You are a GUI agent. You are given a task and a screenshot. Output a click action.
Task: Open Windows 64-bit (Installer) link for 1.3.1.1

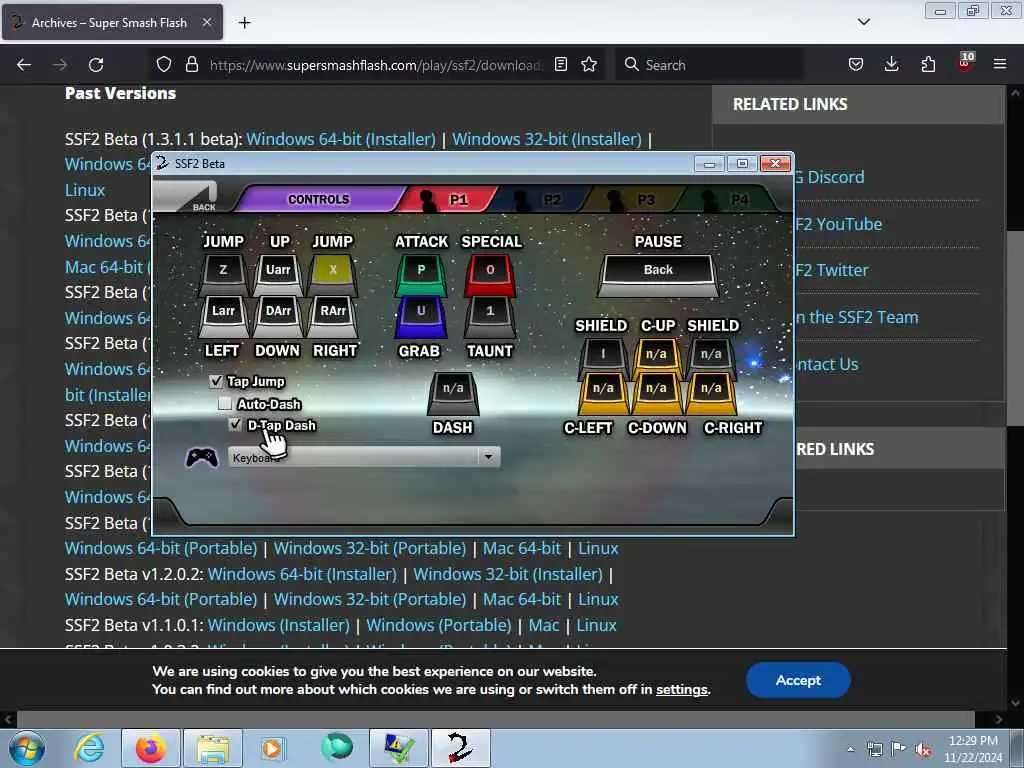[x=341, y=139]
